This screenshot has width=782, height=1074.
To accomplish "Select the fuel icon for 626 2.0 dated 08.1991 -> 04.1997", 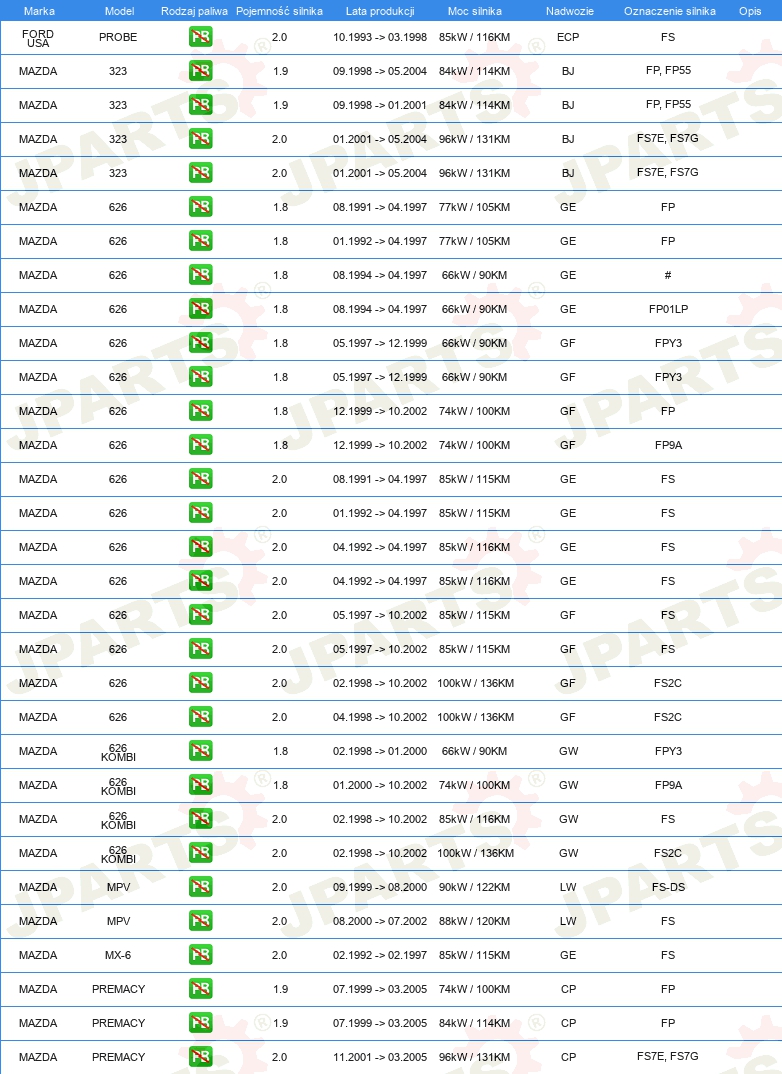I will (201, 479).
